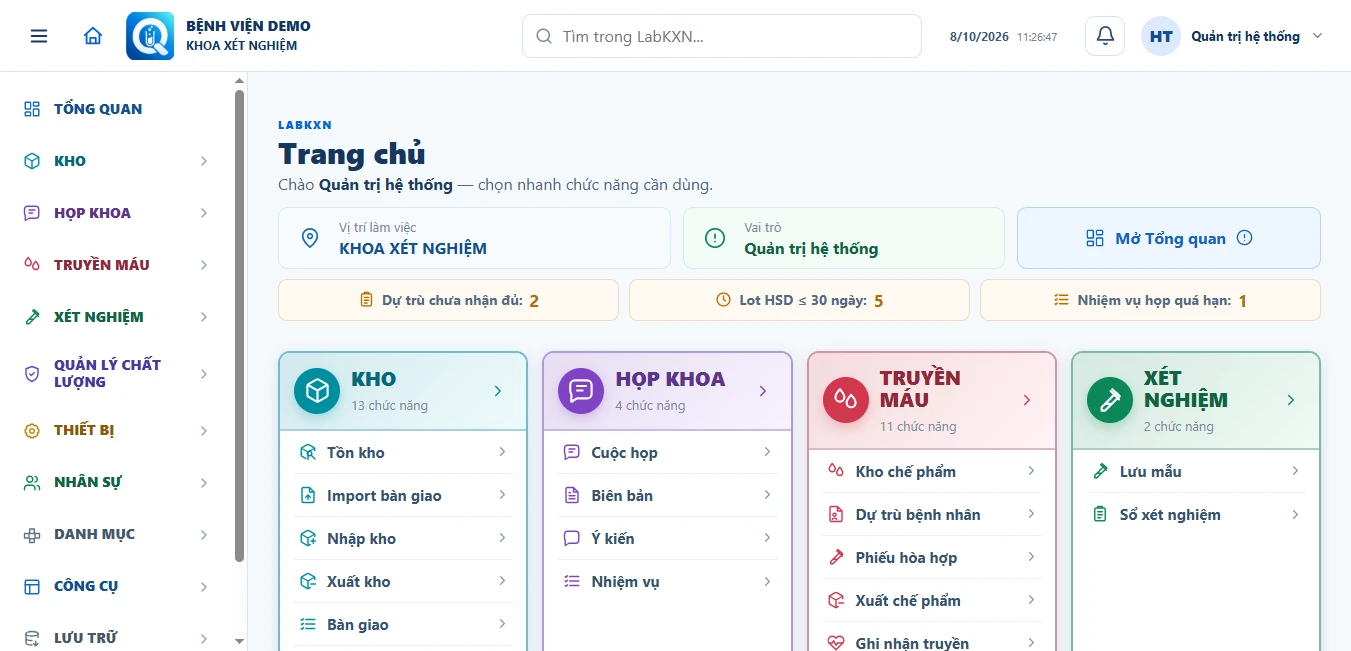Screen dimensions: 1351x651
Task: Click the Biên bản document icon
Action: coord(572,496)
